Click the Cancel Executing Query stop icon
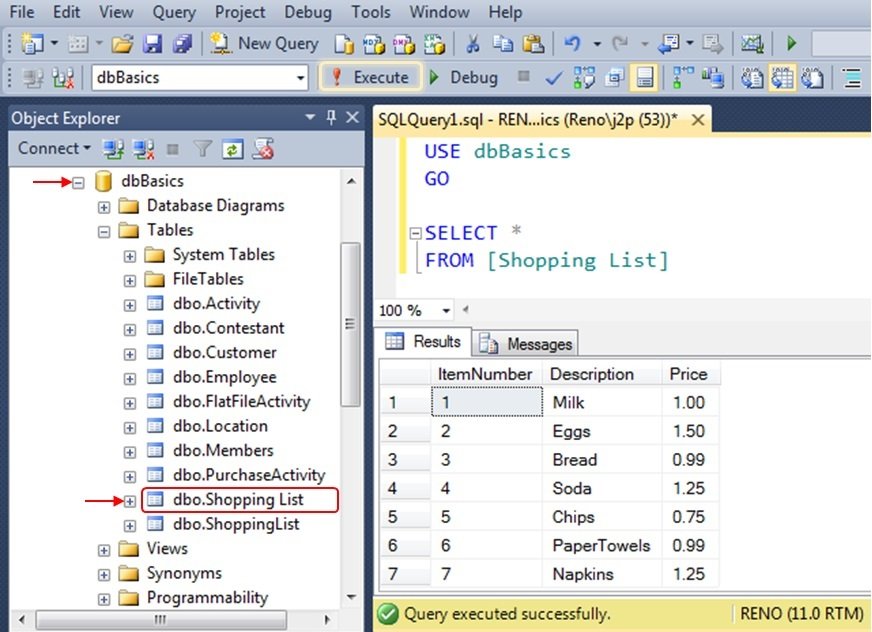This screenshot has height=632, width=872. coord(523,76)
